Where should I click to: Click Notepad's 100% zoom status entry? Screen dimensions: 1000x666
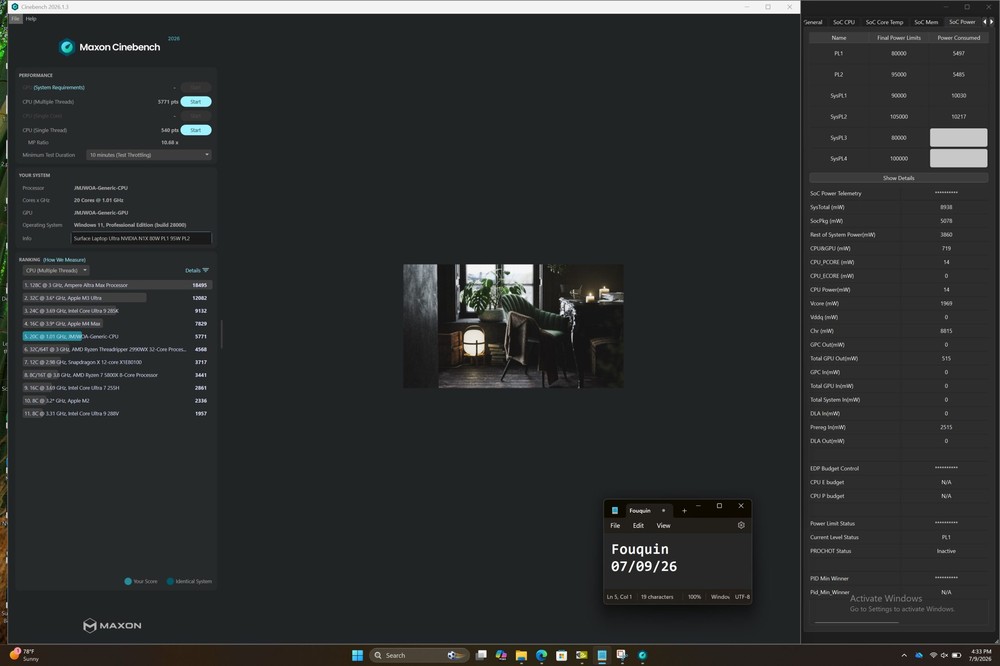pos(694,597)
